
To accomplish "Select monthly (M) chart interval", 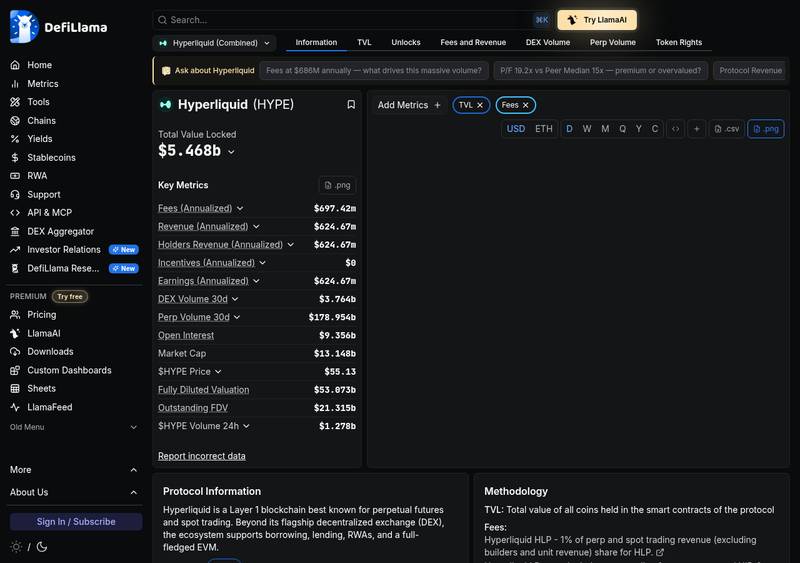I will tap(605, 129).
